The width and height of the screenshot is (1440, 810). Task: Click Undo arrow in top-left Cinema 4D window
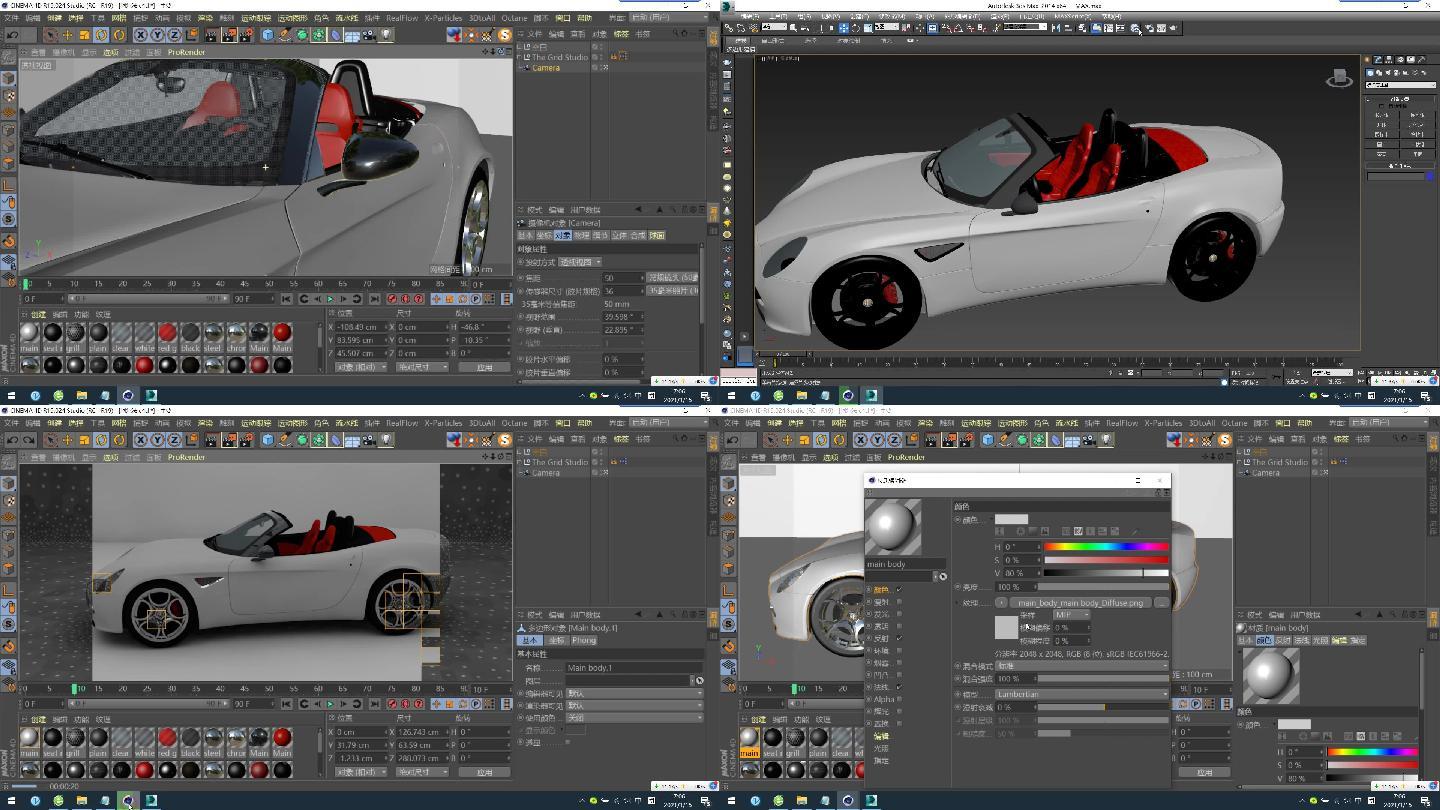[13, 35]
